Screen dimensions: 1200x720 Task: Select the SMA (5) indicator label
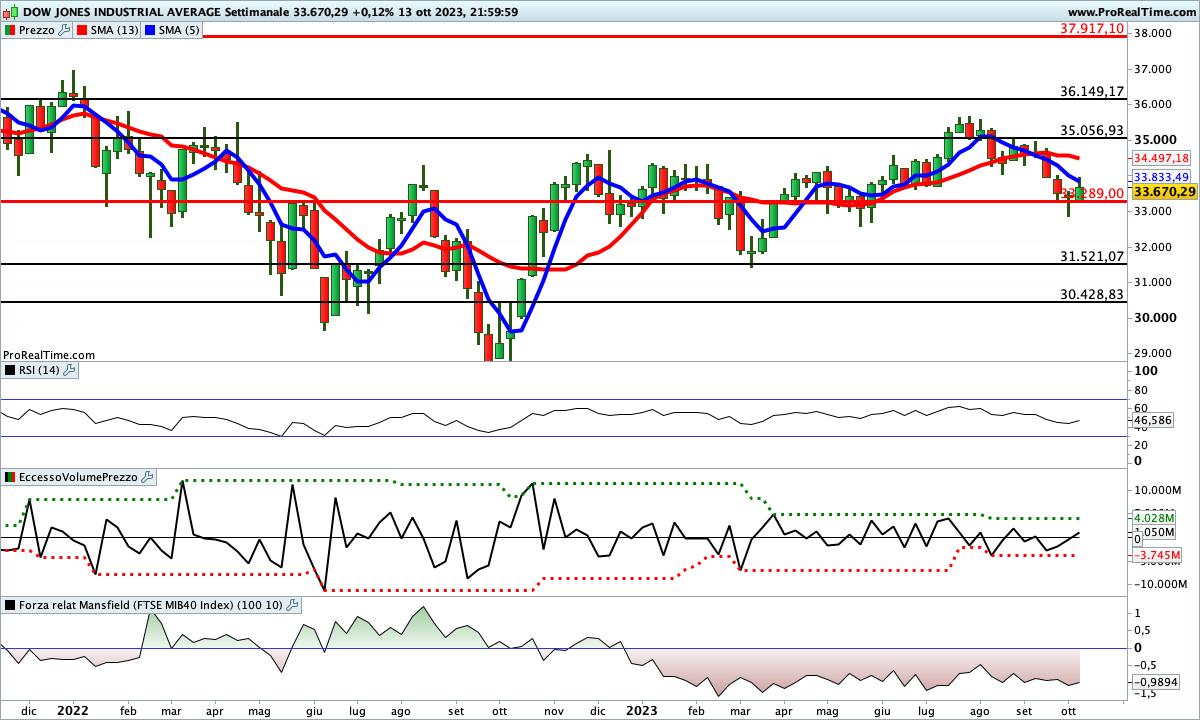[178, 30]
